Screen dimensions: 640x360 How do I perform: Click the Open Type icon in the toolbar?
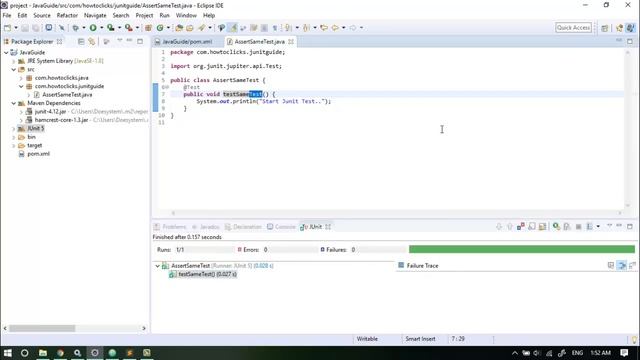(x=179, y=28)
